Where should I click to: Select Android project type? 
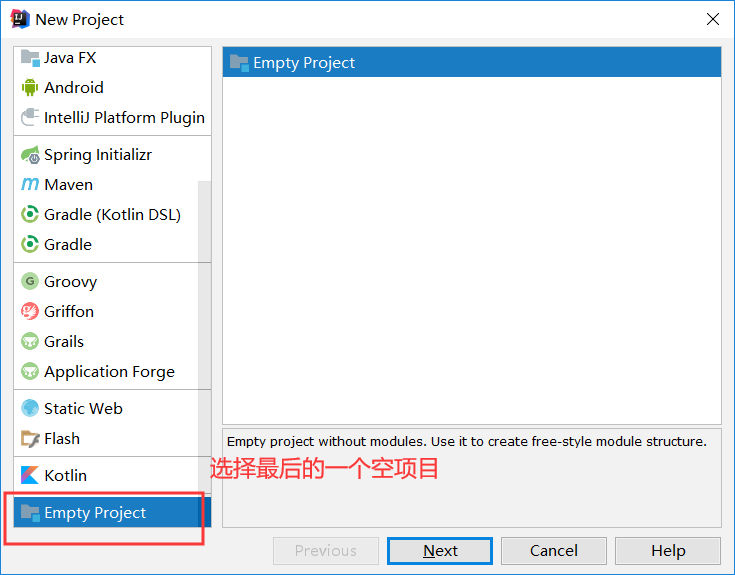click(112, 88)
